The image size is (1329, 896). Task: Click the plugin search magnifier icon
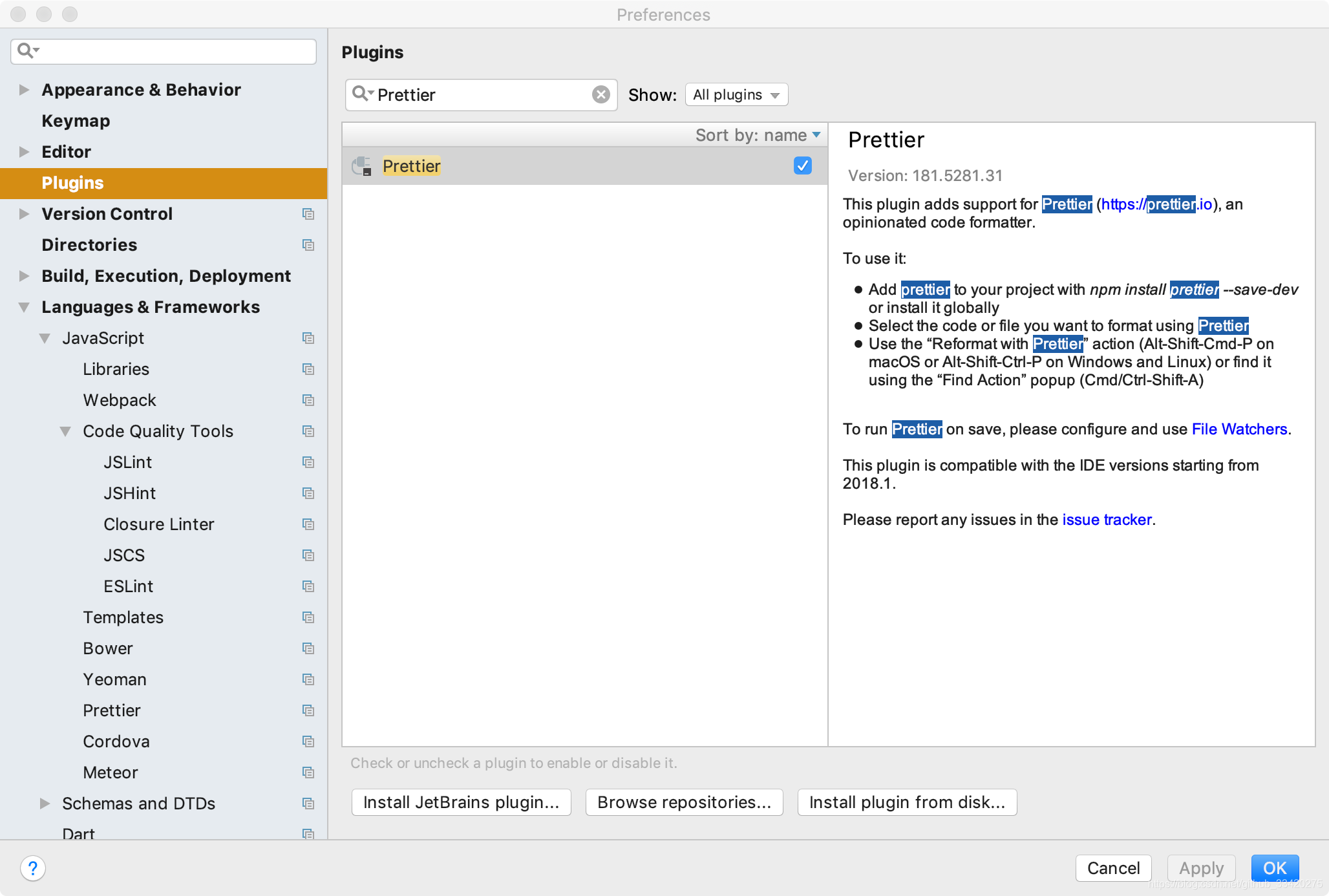pos(362,94)
